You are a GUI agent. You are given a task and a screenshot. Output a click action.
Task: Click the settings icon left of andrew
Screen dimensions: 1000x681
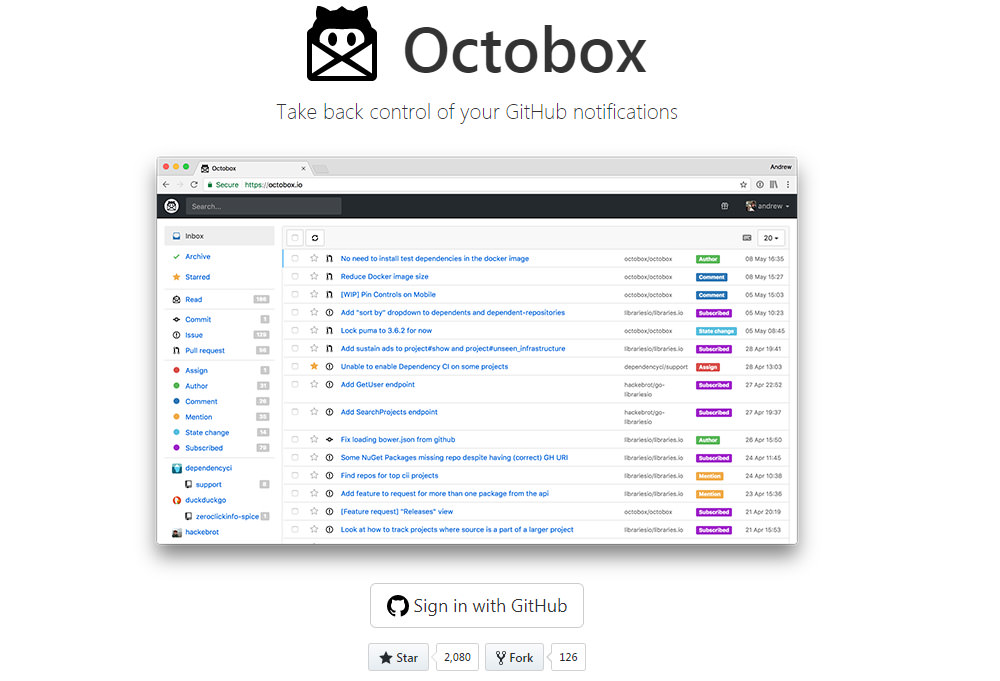pos(724,206)
